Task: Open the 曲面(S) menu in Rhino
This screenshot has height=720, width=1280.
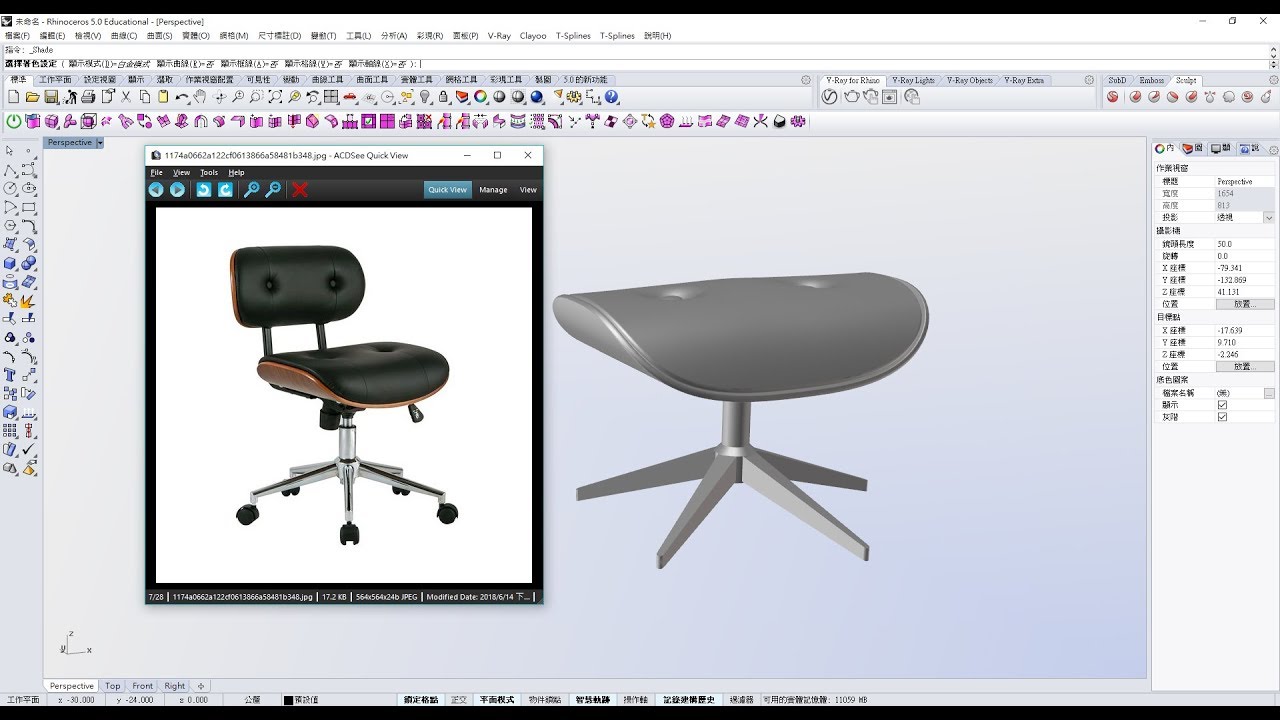Action: pos(160,35)
